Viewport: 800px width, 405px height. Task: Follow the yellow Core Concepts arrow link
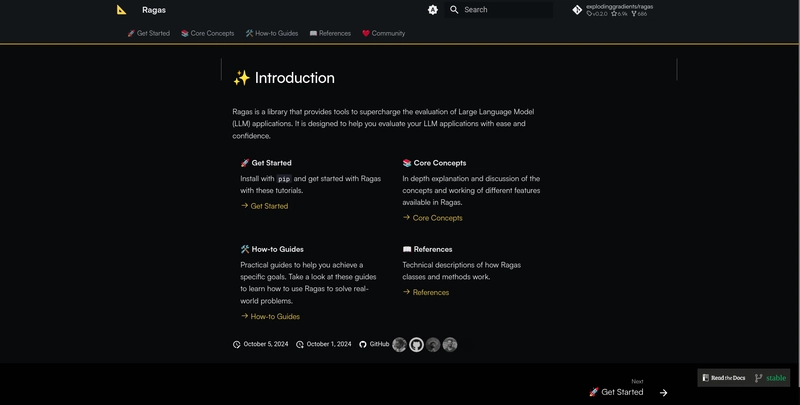click(x=433, y=218)
